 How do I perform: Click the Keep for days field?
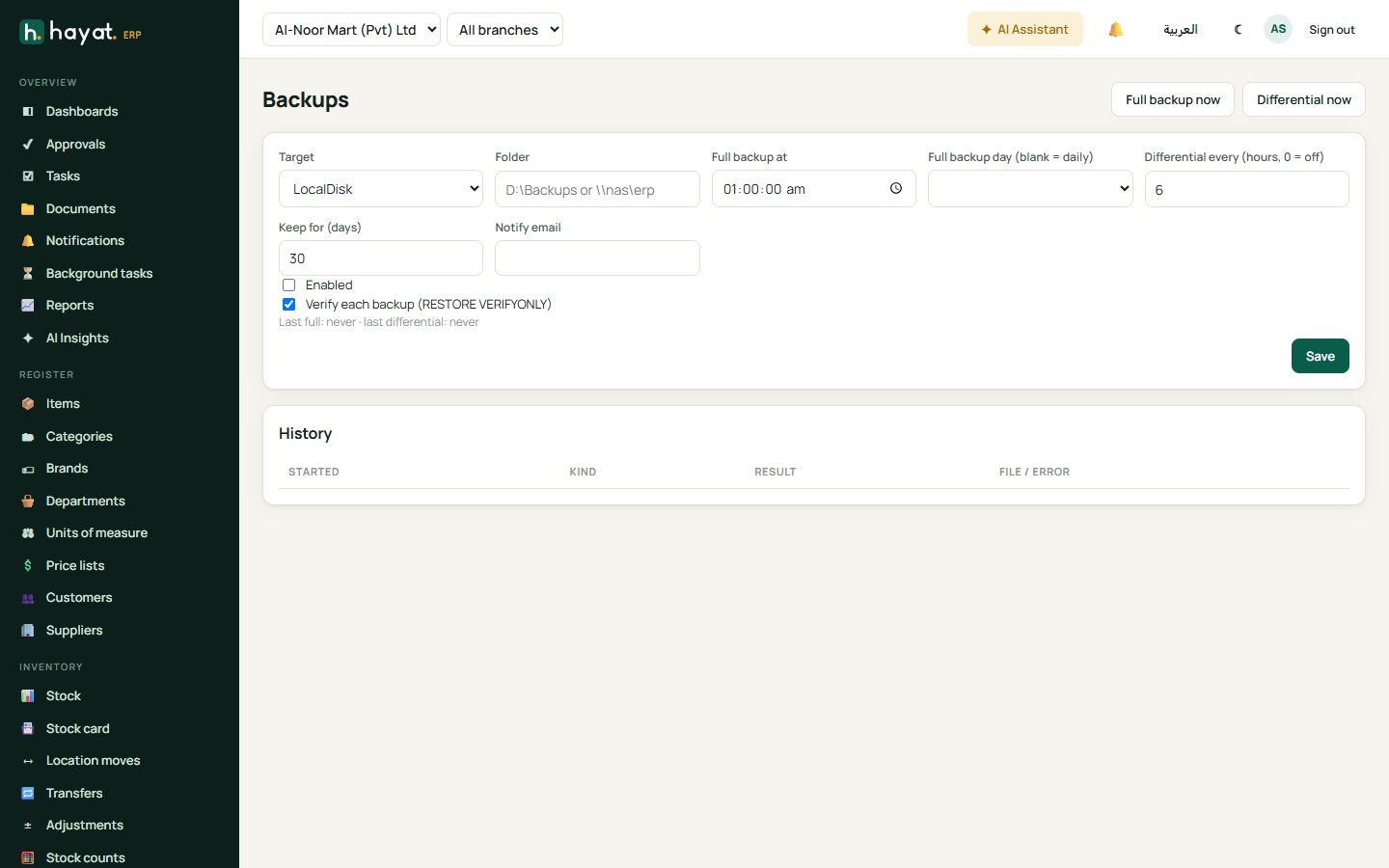point(381,258)
